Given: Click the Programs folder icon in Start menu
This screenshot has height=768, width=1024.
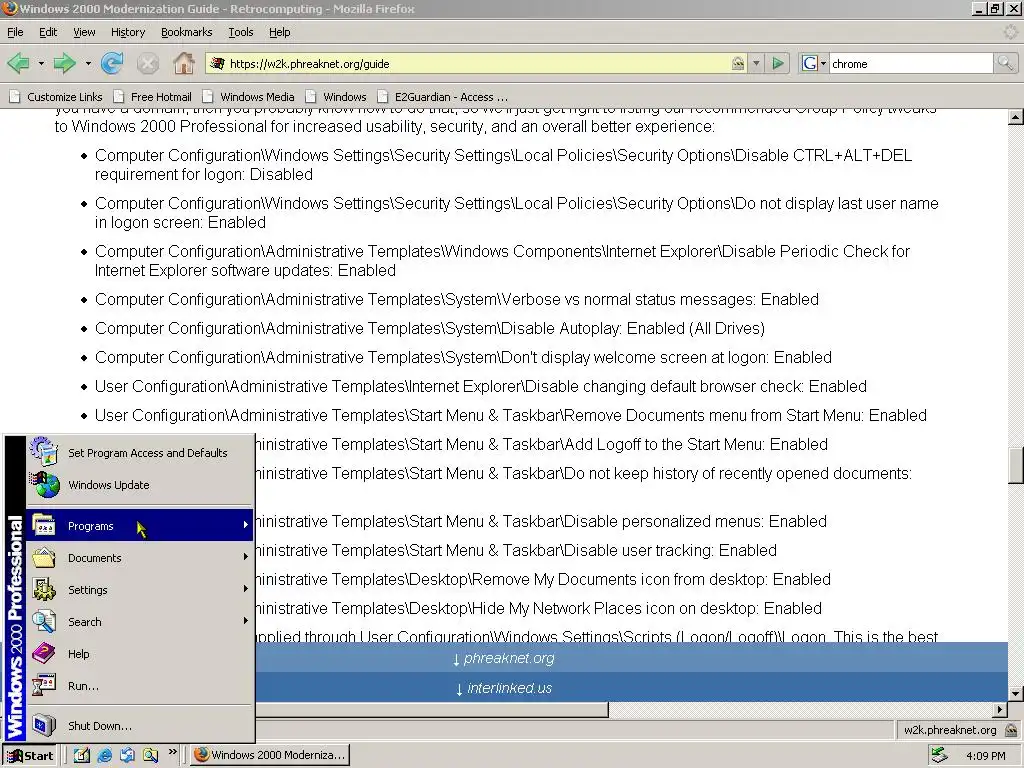Looking at the screenshot, I should (x=44, y=526).
